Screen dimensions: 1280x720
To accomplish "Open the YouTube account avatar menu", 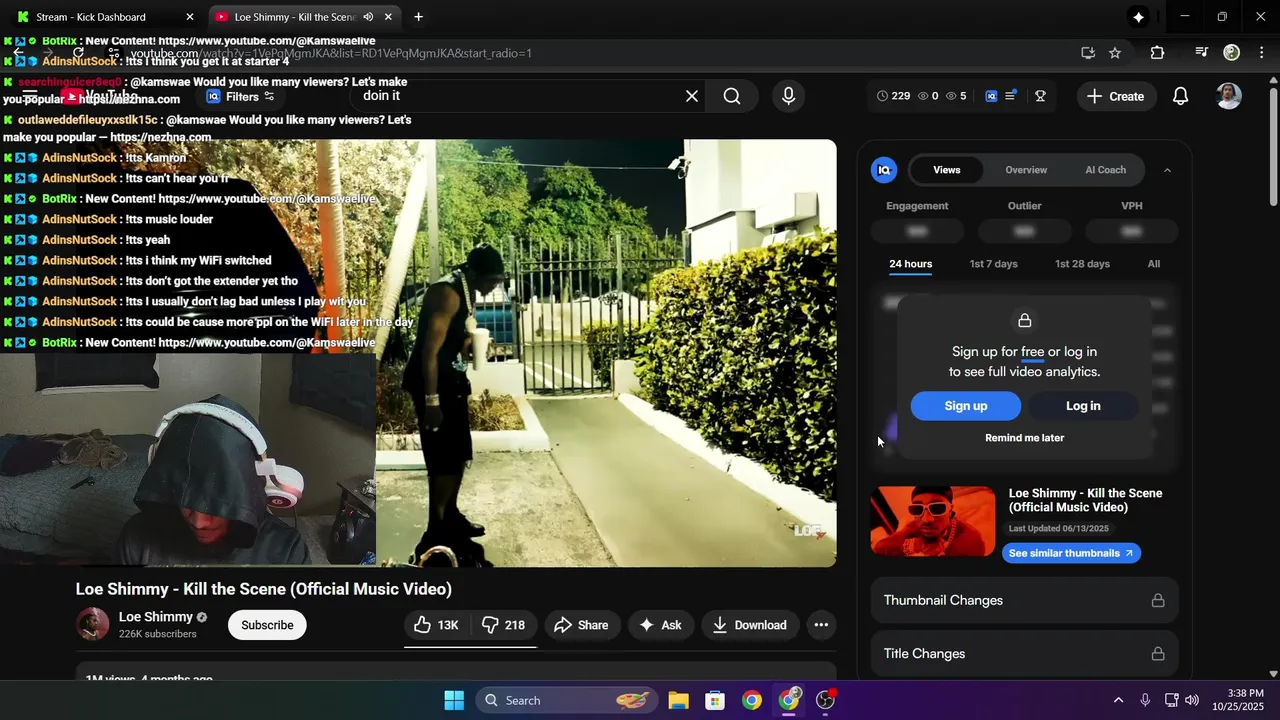I will 1229,96.
